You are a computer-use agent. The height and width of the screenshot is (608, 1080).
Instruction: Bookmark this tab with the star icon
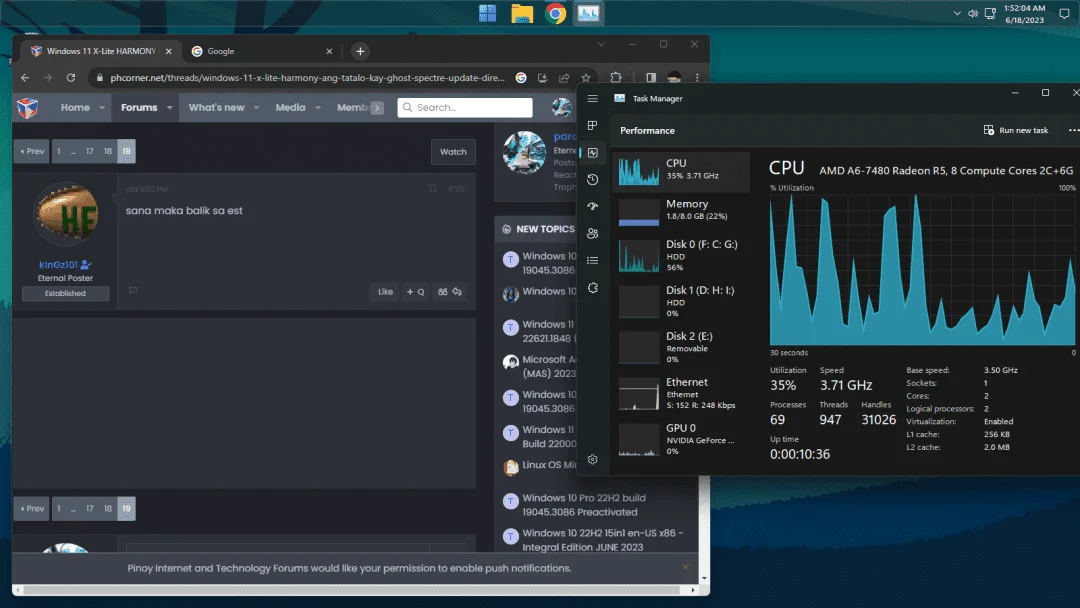pyautogui.click(x=585, y=78)
